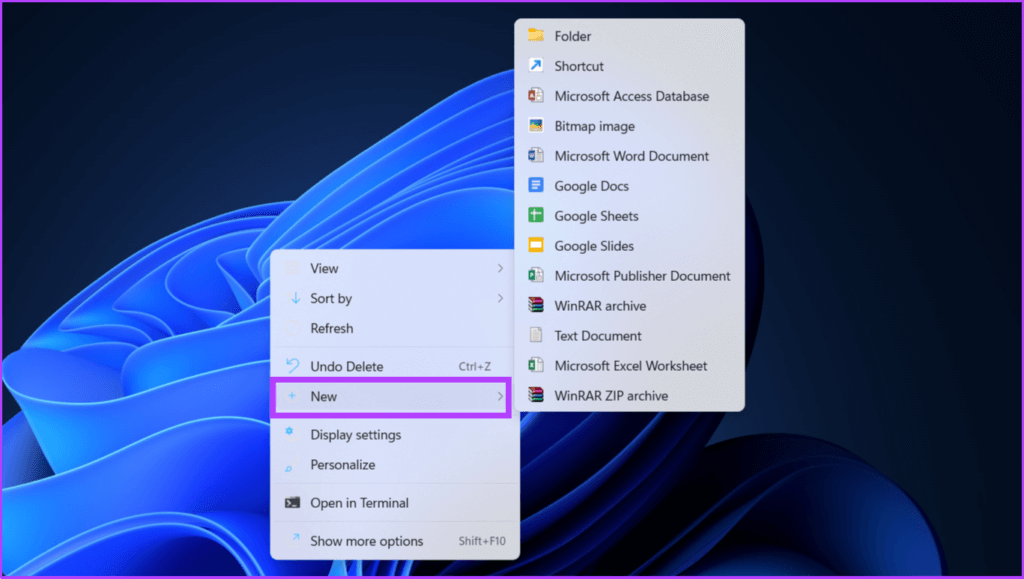
Task: Expand the View submenu chevron
Action: (x=500, y=268)
